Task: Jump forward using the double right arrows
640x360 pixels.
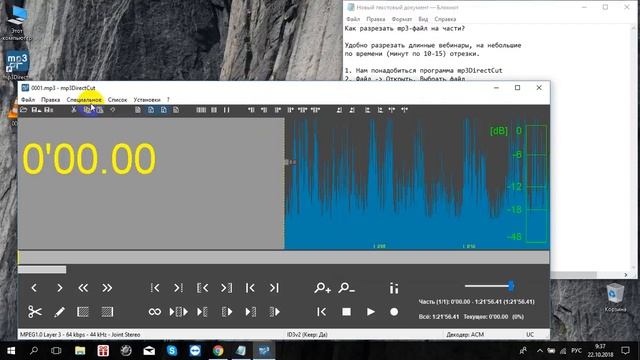Action: point(107,288)
